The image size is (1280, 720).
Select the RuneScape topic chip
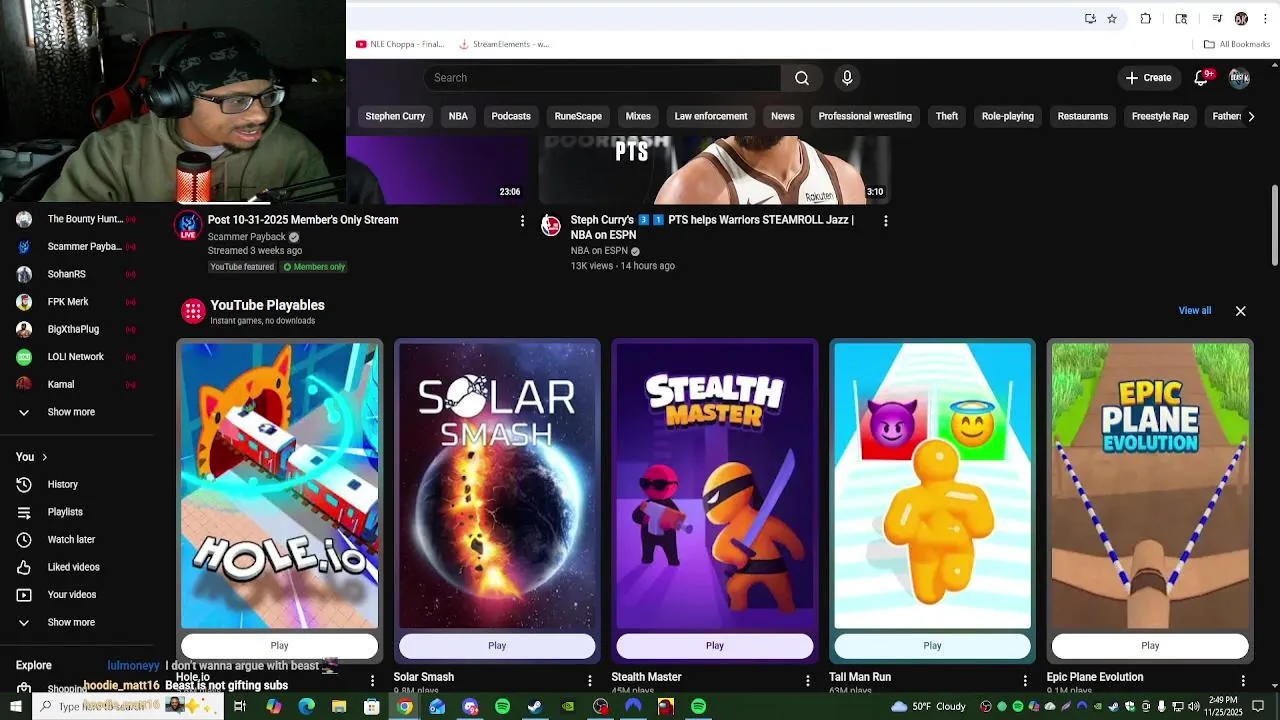578,116
